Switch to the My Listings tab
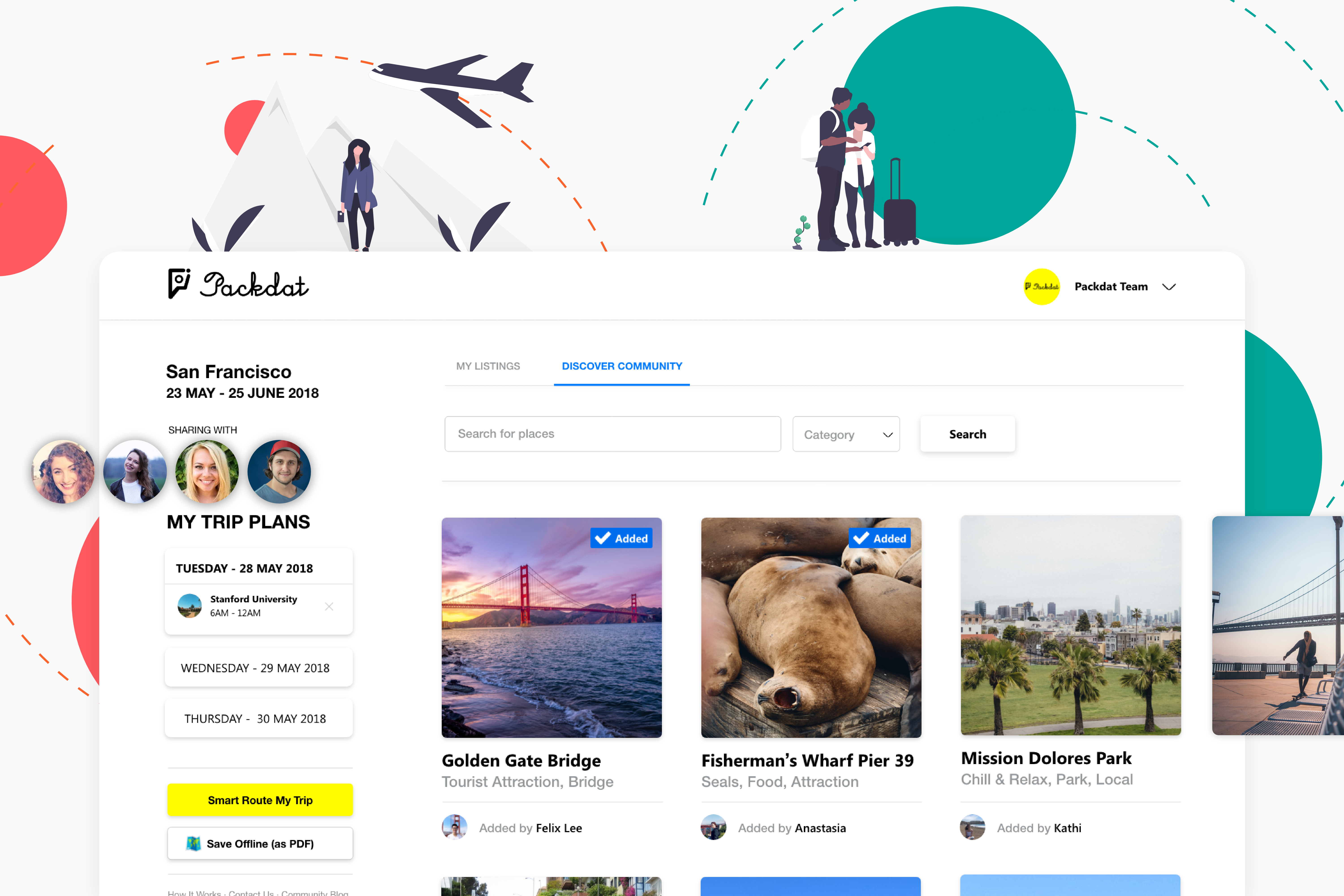The image size is (1344, 896). [488, 366]
